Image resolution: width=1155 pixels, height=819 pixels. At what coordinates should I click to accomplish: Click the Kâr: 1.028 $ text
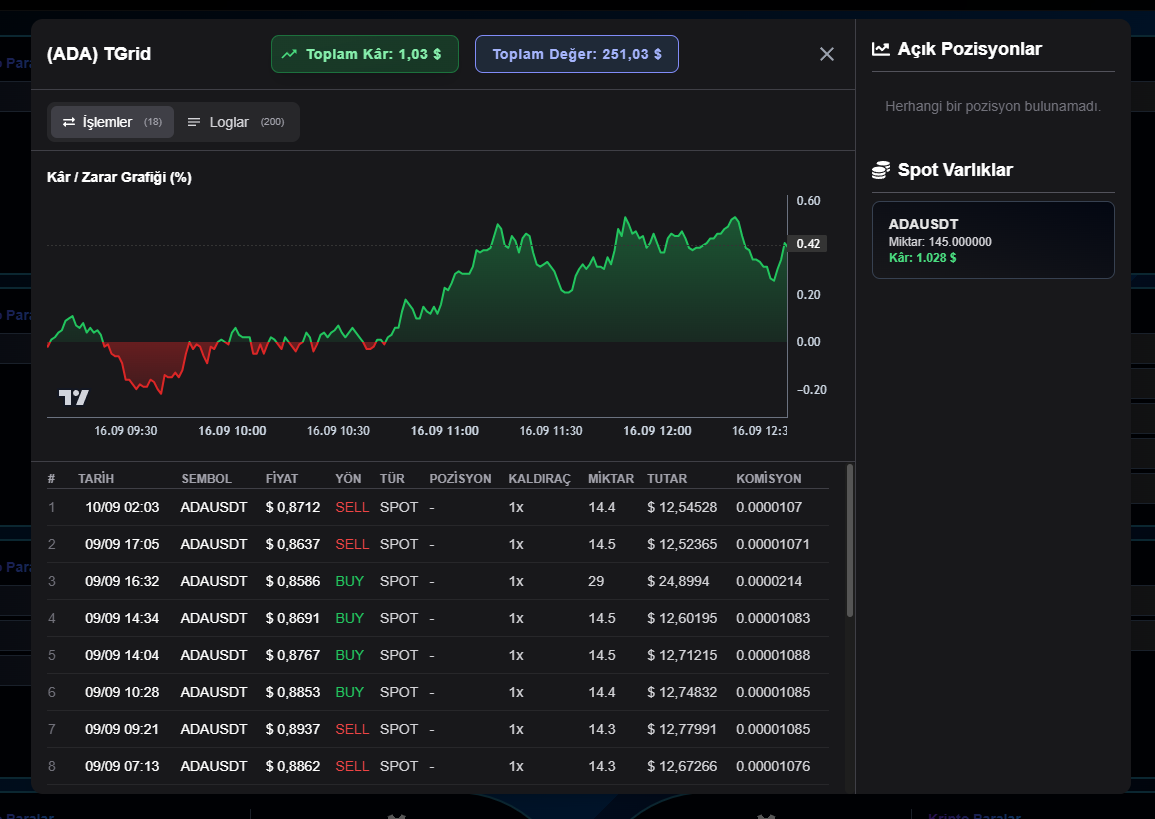(922, 258)
